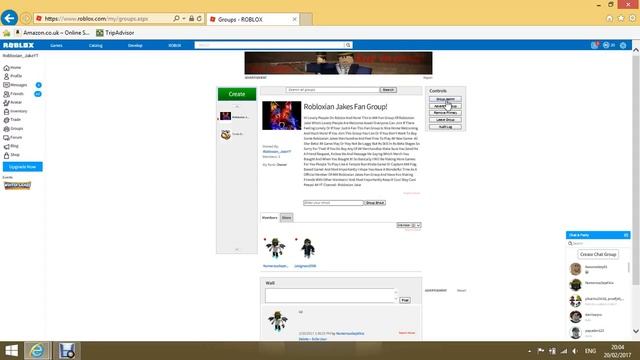Collapse the Chat & Party panel header icon
Screen dimensions: 640x360
(626, 235)
